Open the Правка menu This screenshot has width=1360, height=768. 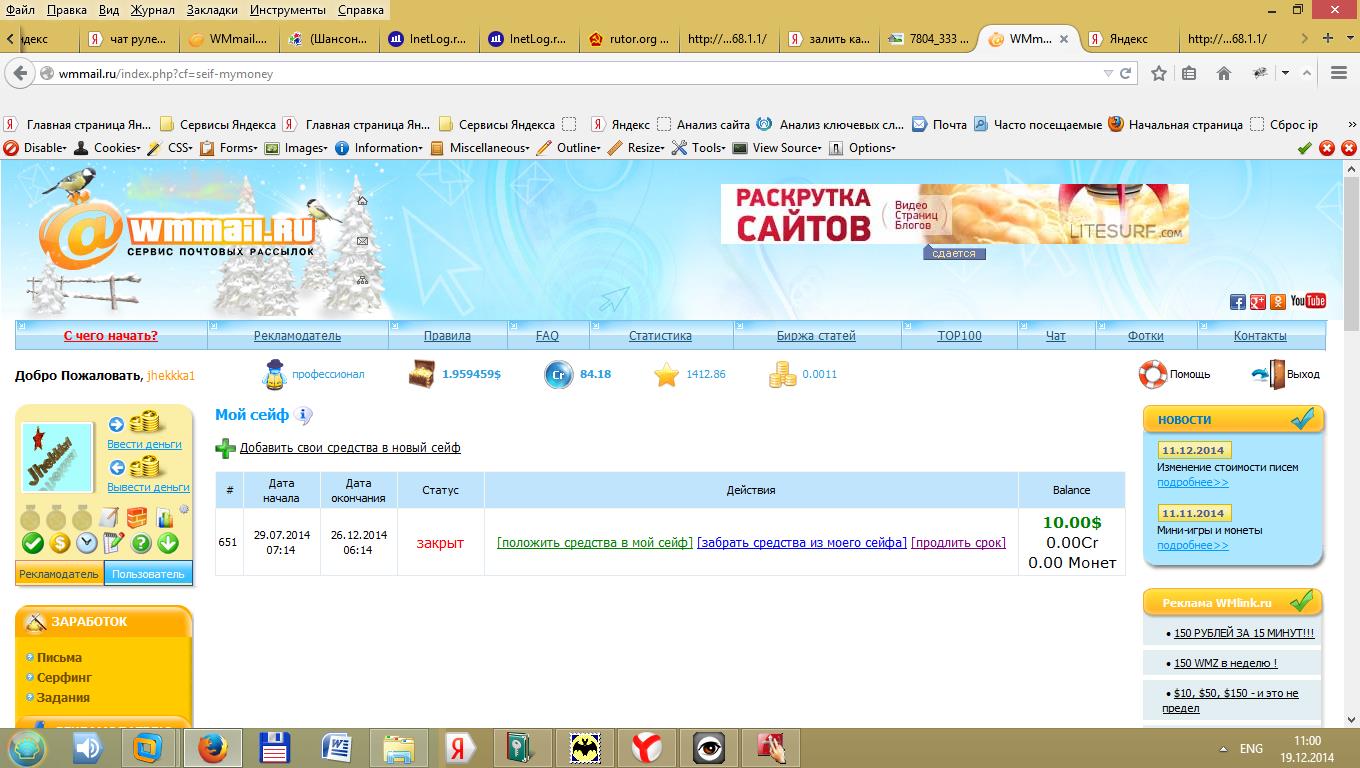[67, 10]
